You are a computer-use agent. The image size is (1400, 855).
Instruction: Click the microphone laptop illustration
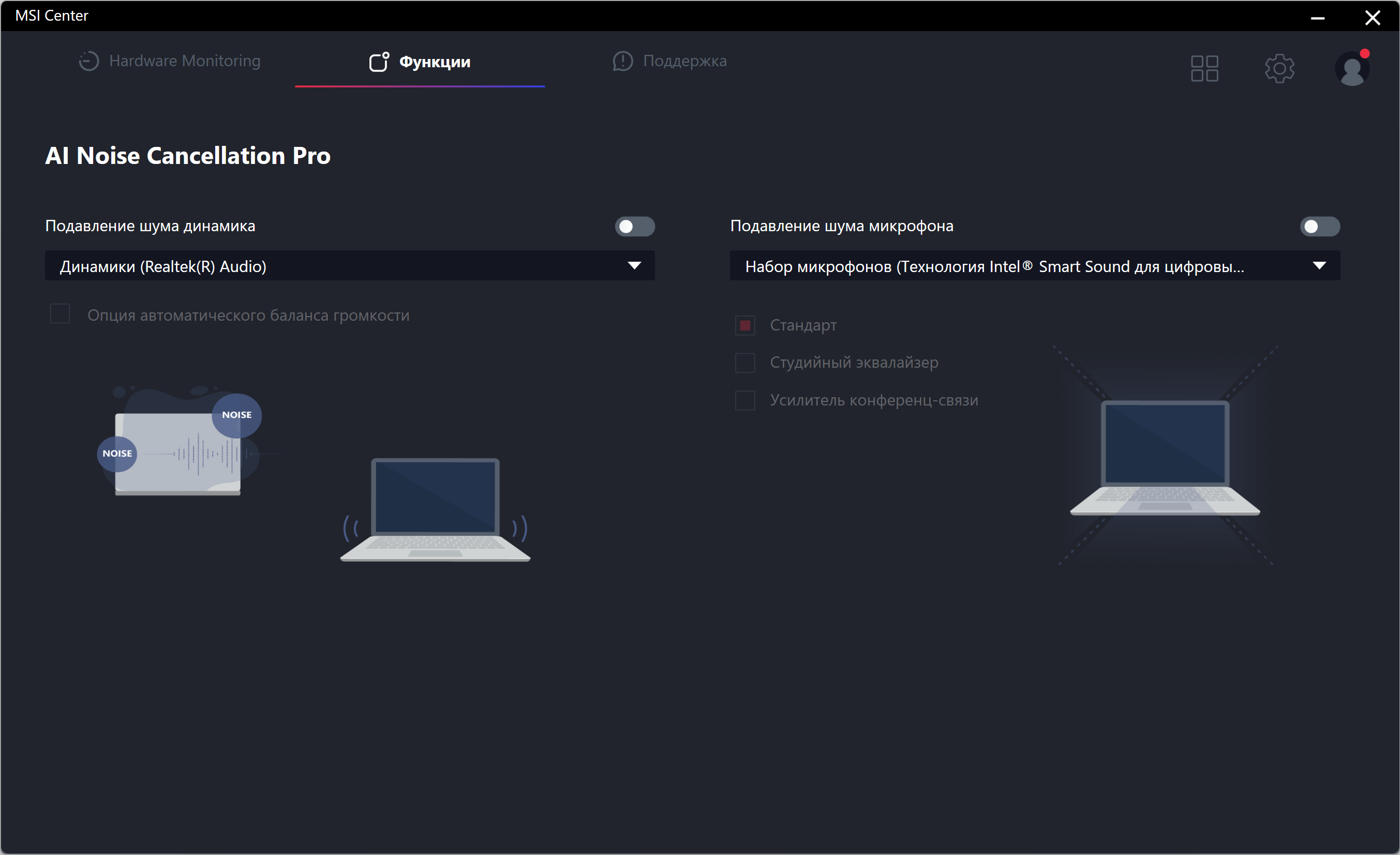click(1165, 458)
